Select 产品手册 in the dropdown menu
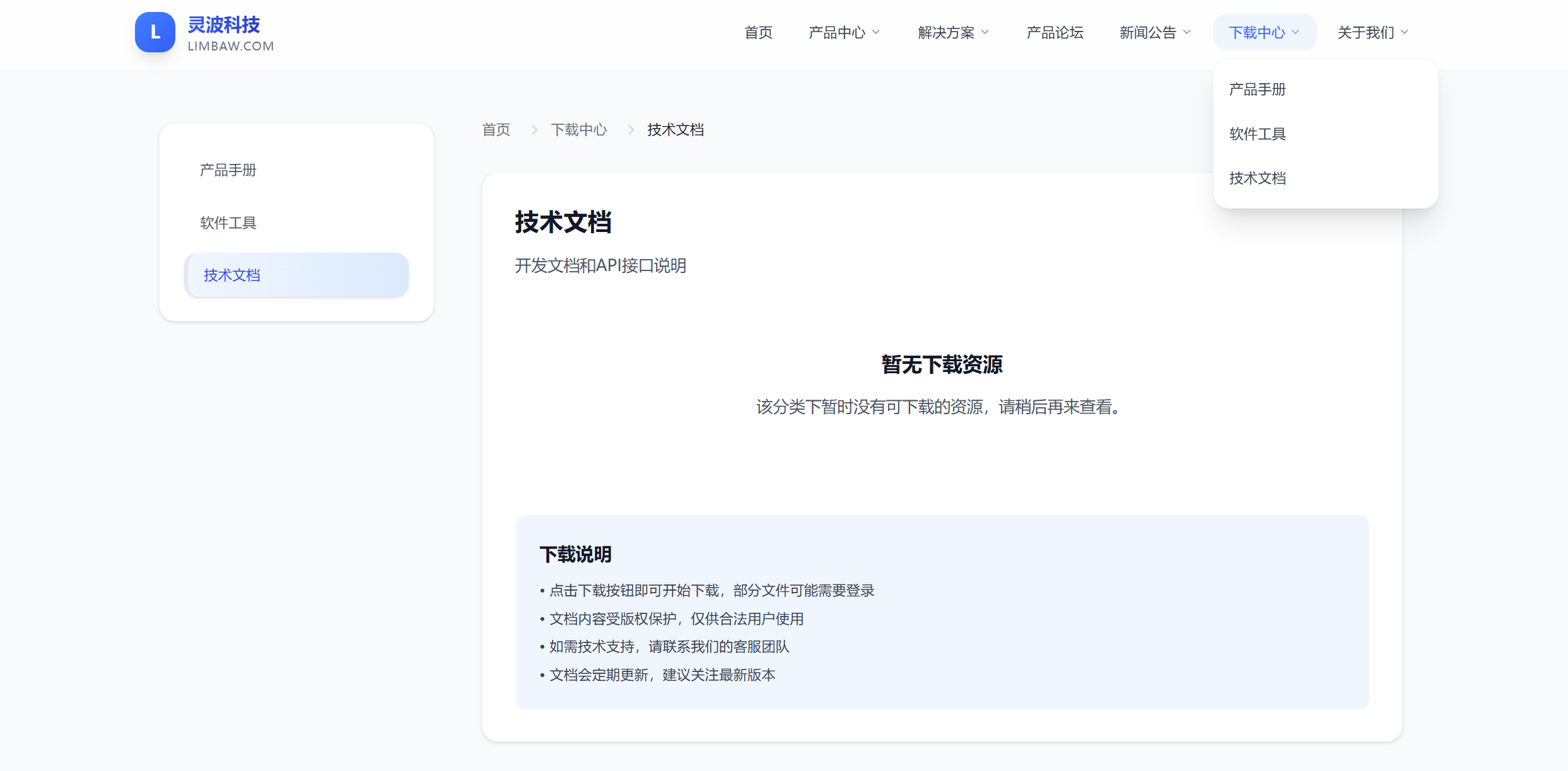1568x771 pixels. 1257,90
